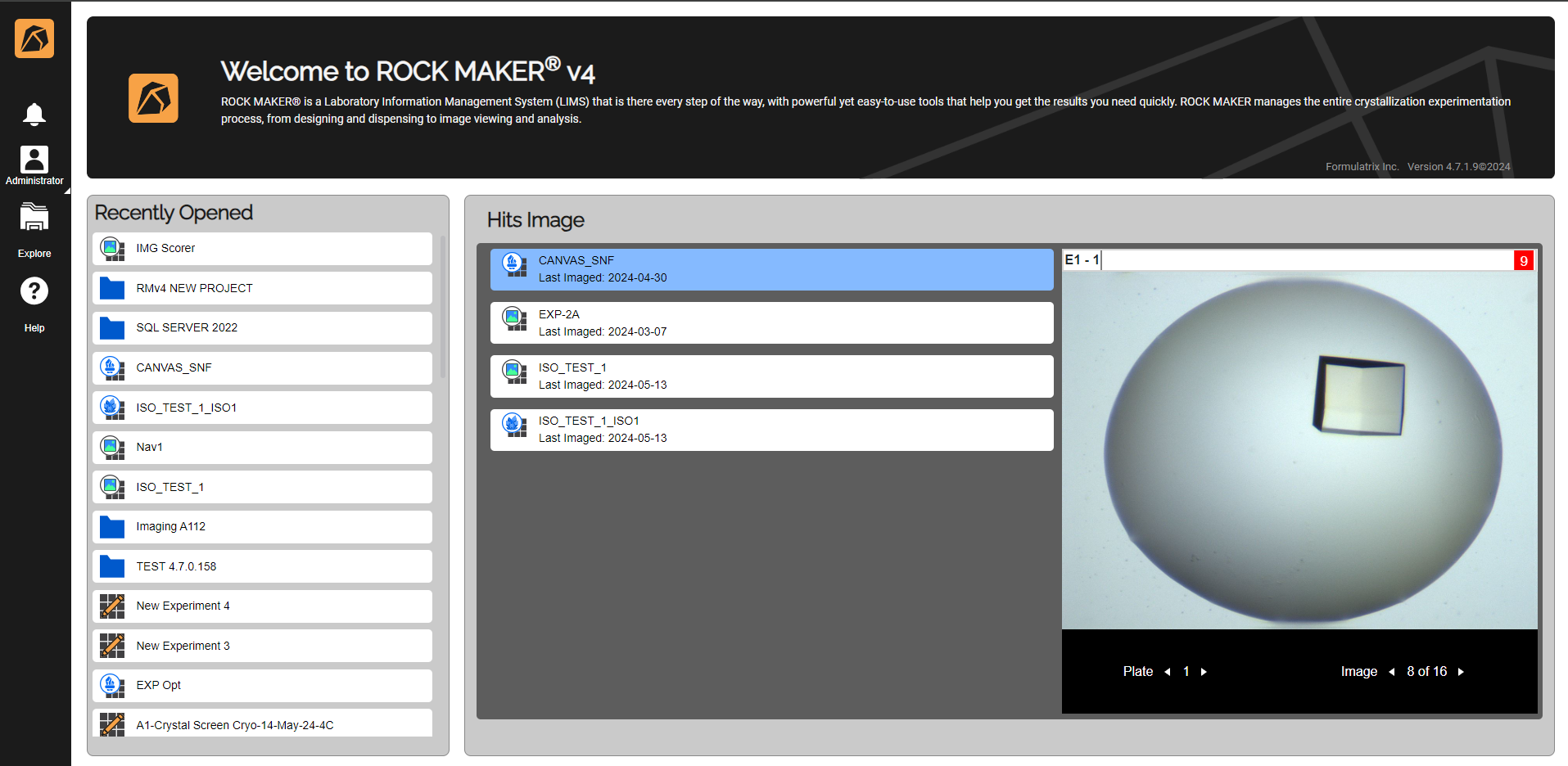Open SQL SERVER 2022 entry
The width and height of the screenshot is (1568, 766).
262,327
